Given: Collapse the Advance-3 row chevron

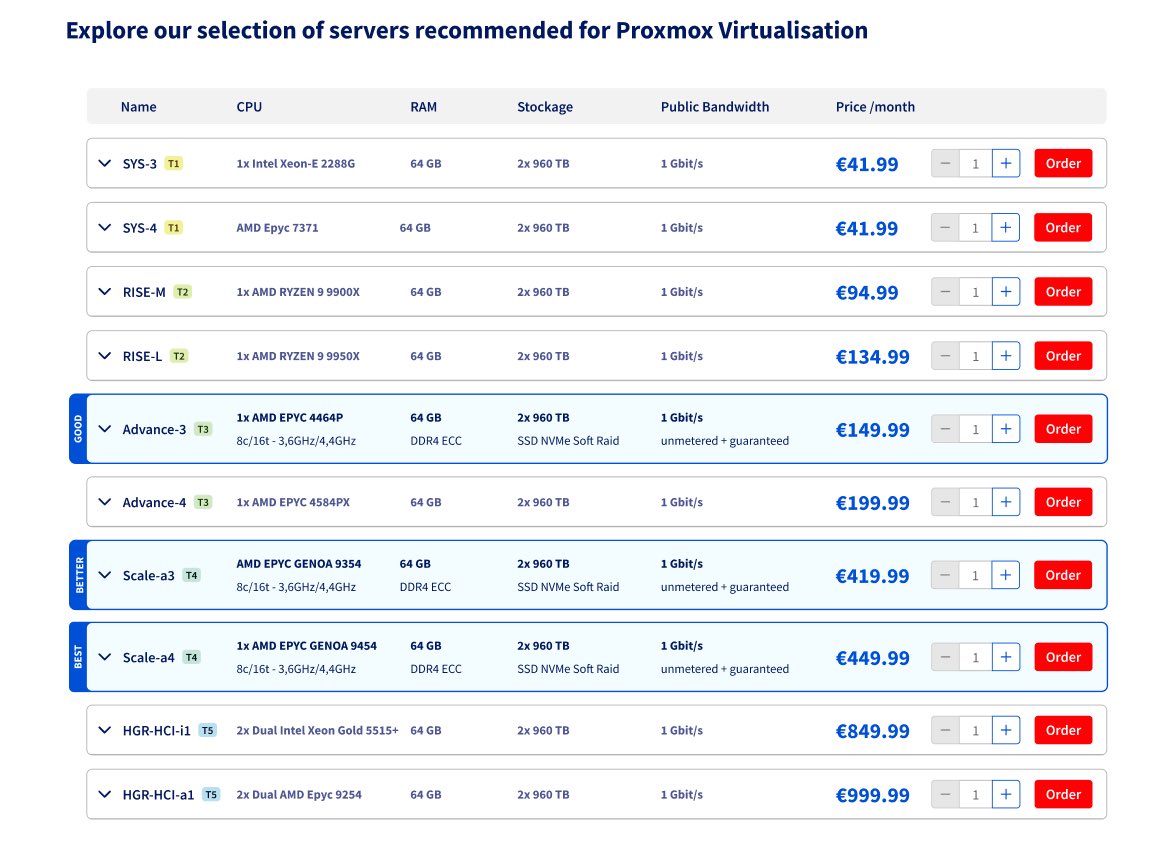Looking at the screenshot, I should [105, 429].
